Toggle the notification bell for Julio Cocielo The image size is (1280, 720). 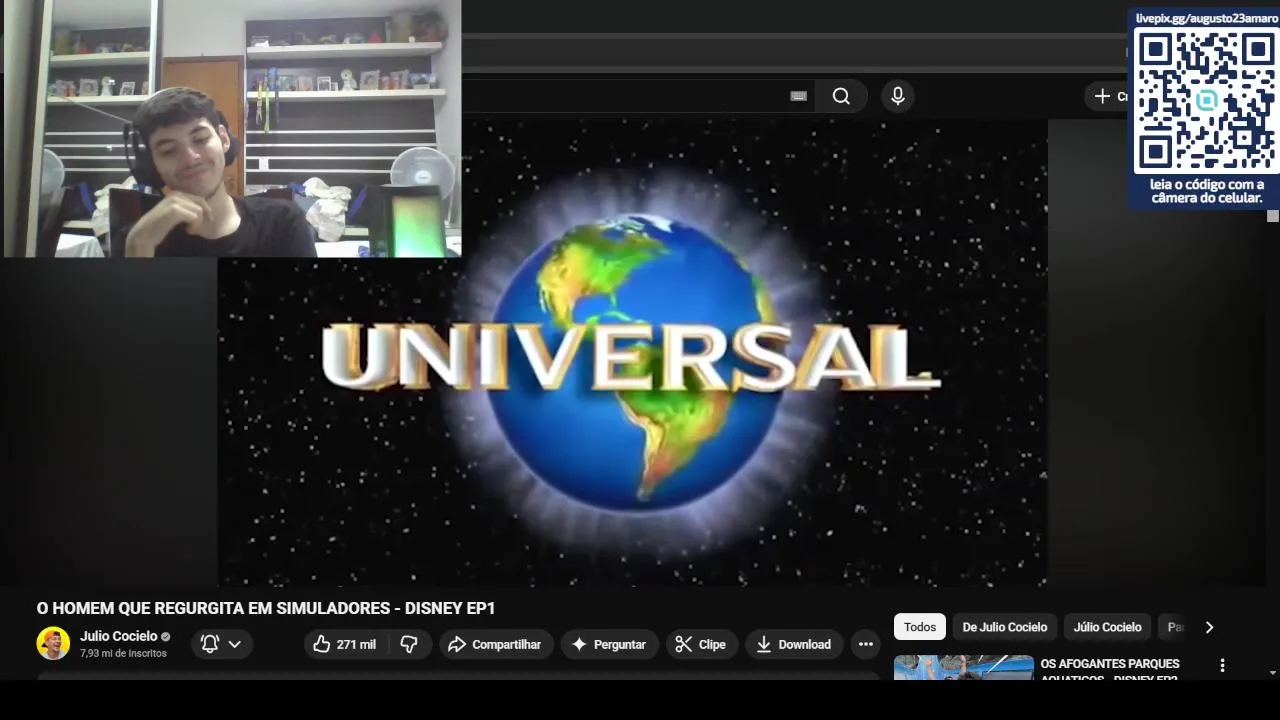[x=210, y=645]
